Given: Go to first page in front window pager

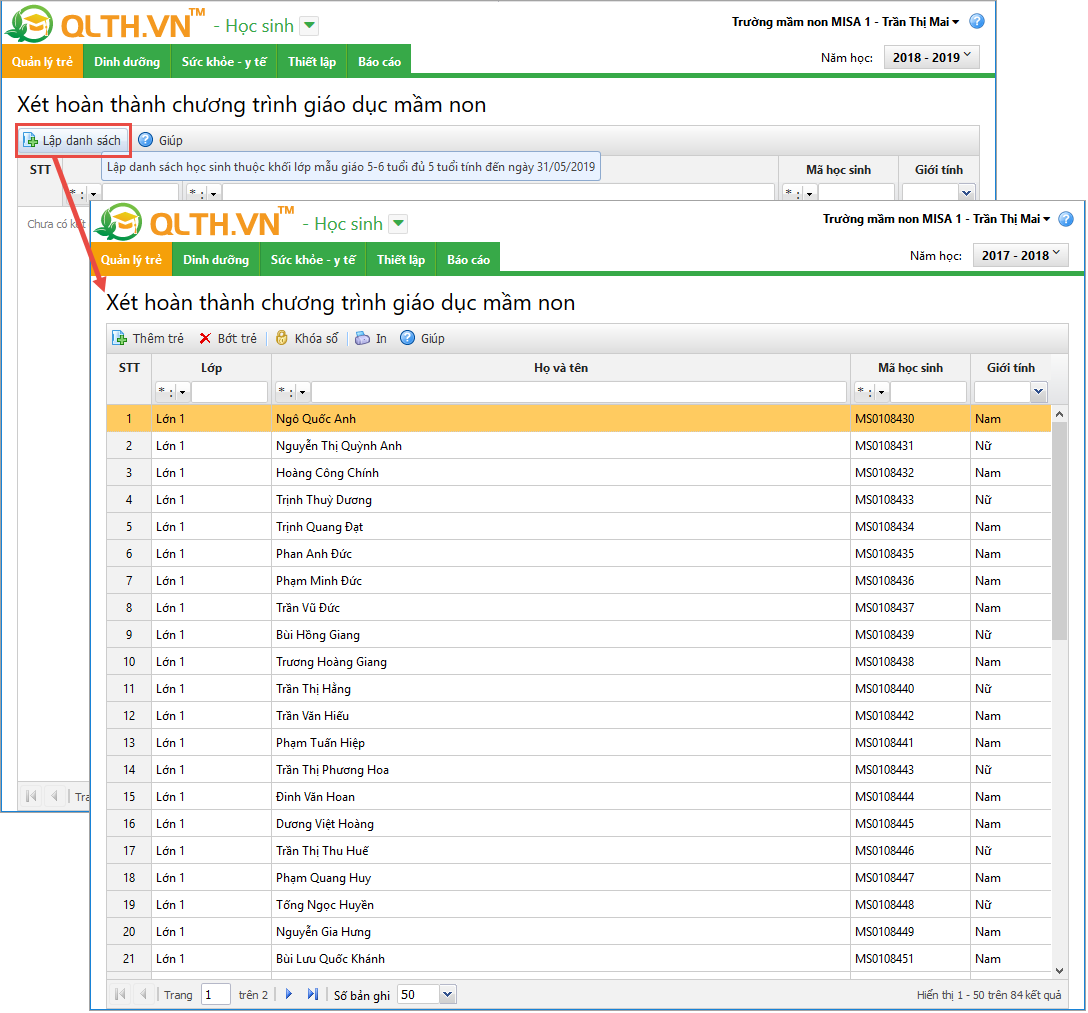Looking at the screenshot, I should pyautogui.click(x=119, y=995).
